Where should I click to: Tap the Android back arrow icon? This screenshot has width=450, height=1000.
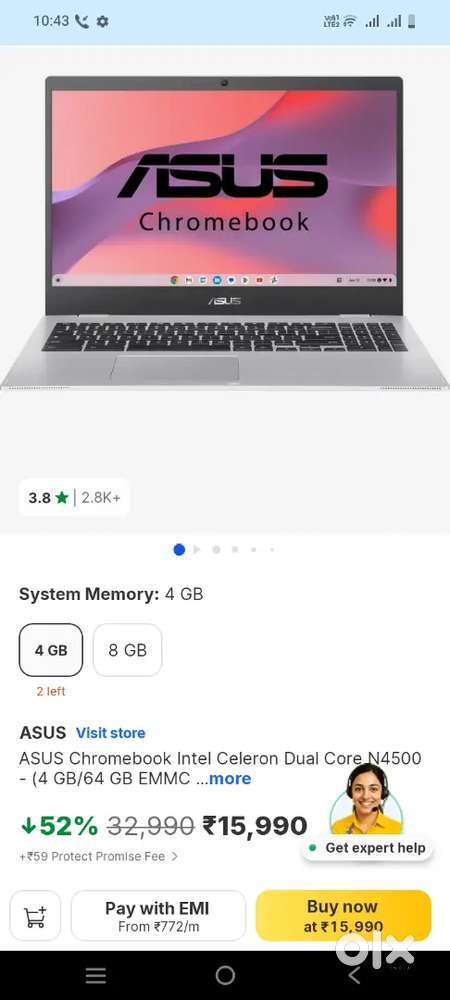click(x=354, y=975)
